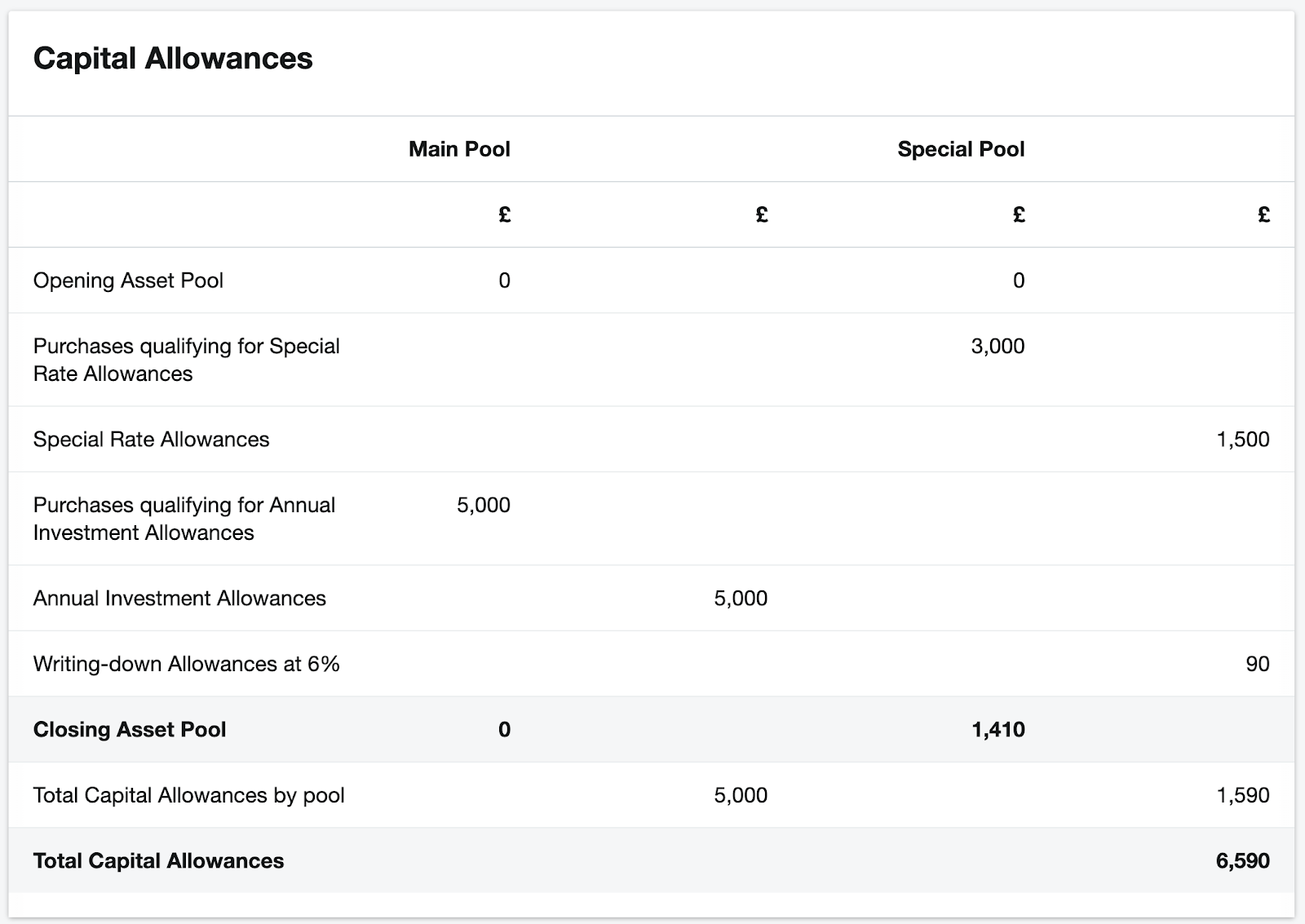
Task: Select the 6,590 Total Capital Allowances value
Action: point(1241,860)
